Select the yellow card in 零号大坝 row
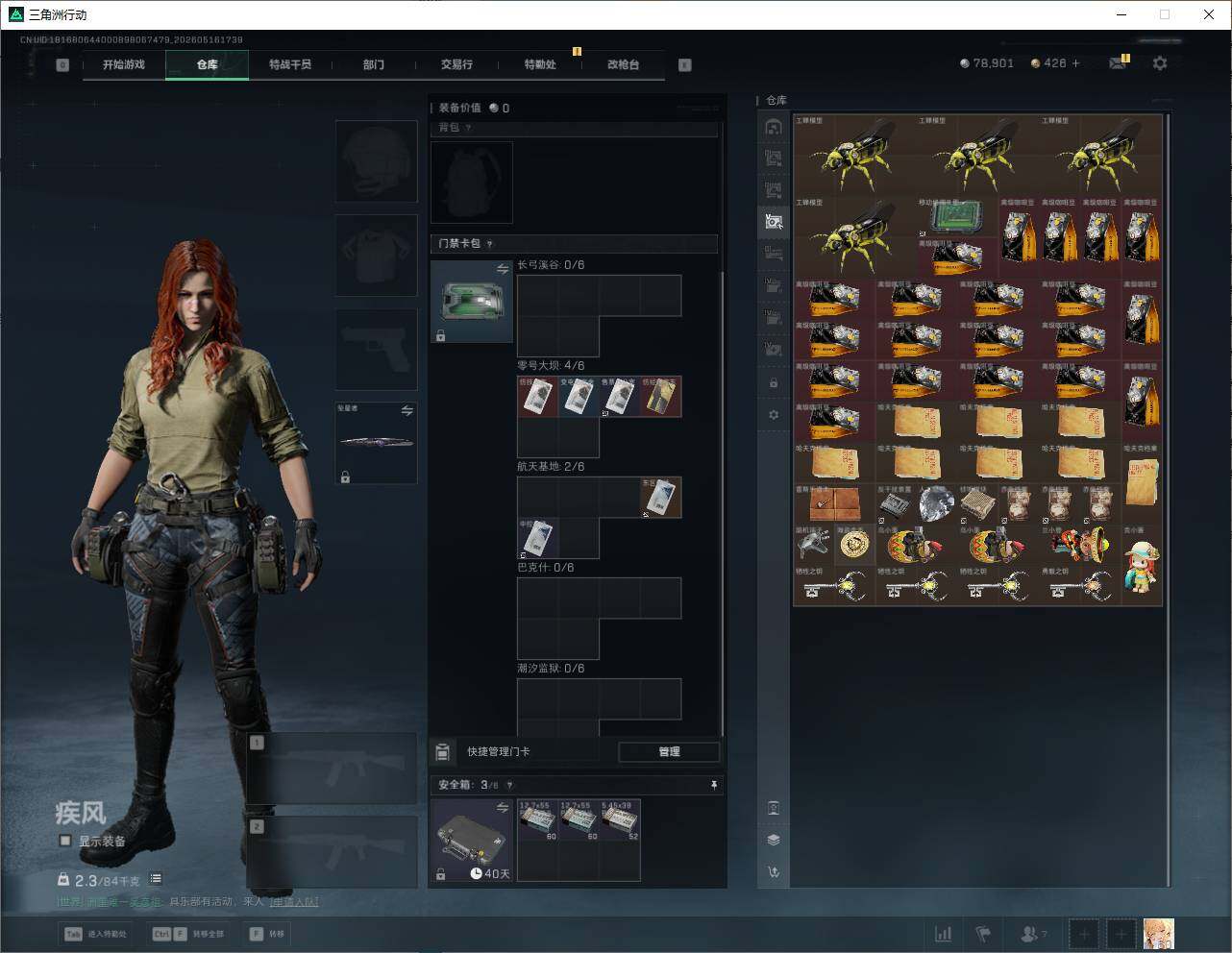The width and height of the screenshot is (1232, 953). [661, 397]
